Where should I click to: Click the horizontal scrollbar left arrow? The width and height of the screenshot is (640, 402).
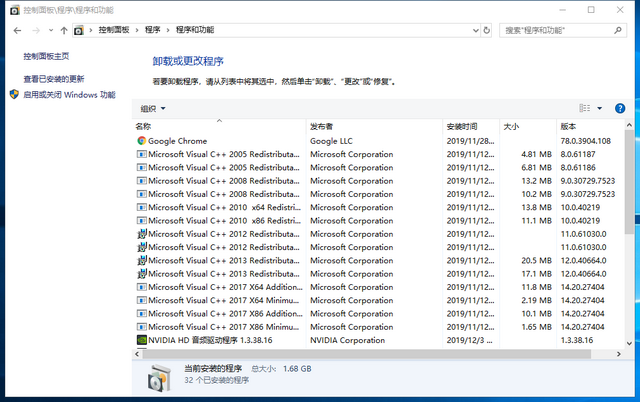point(137,354)
